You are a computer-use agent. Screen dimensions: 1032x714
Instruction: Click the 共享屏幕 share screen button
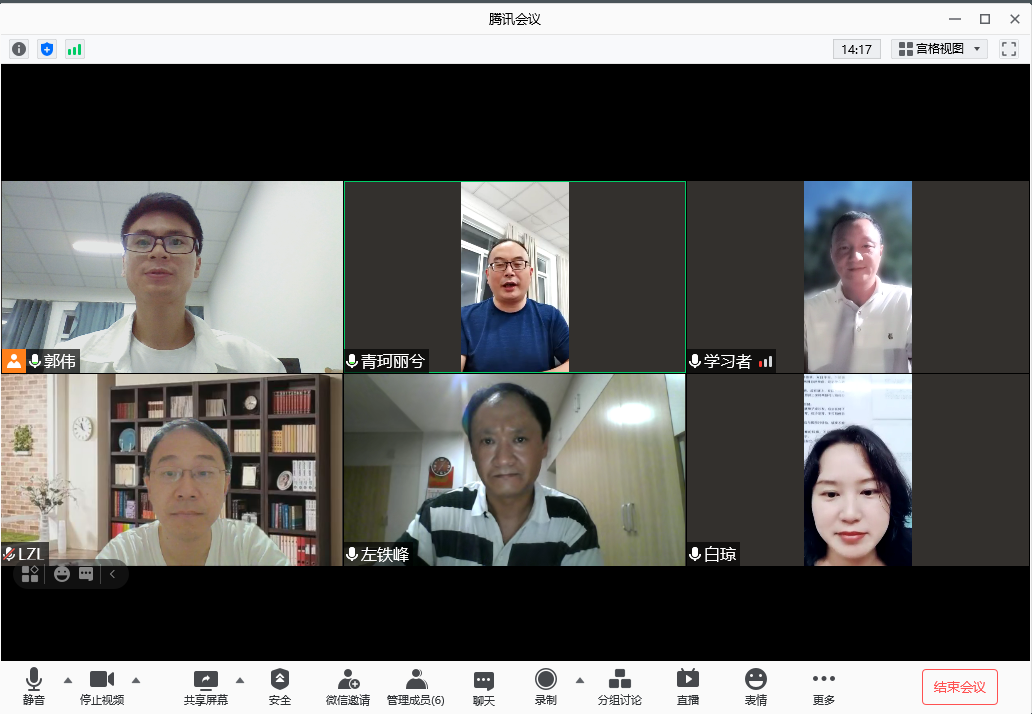pyautogui.click(x=206, y=687)
